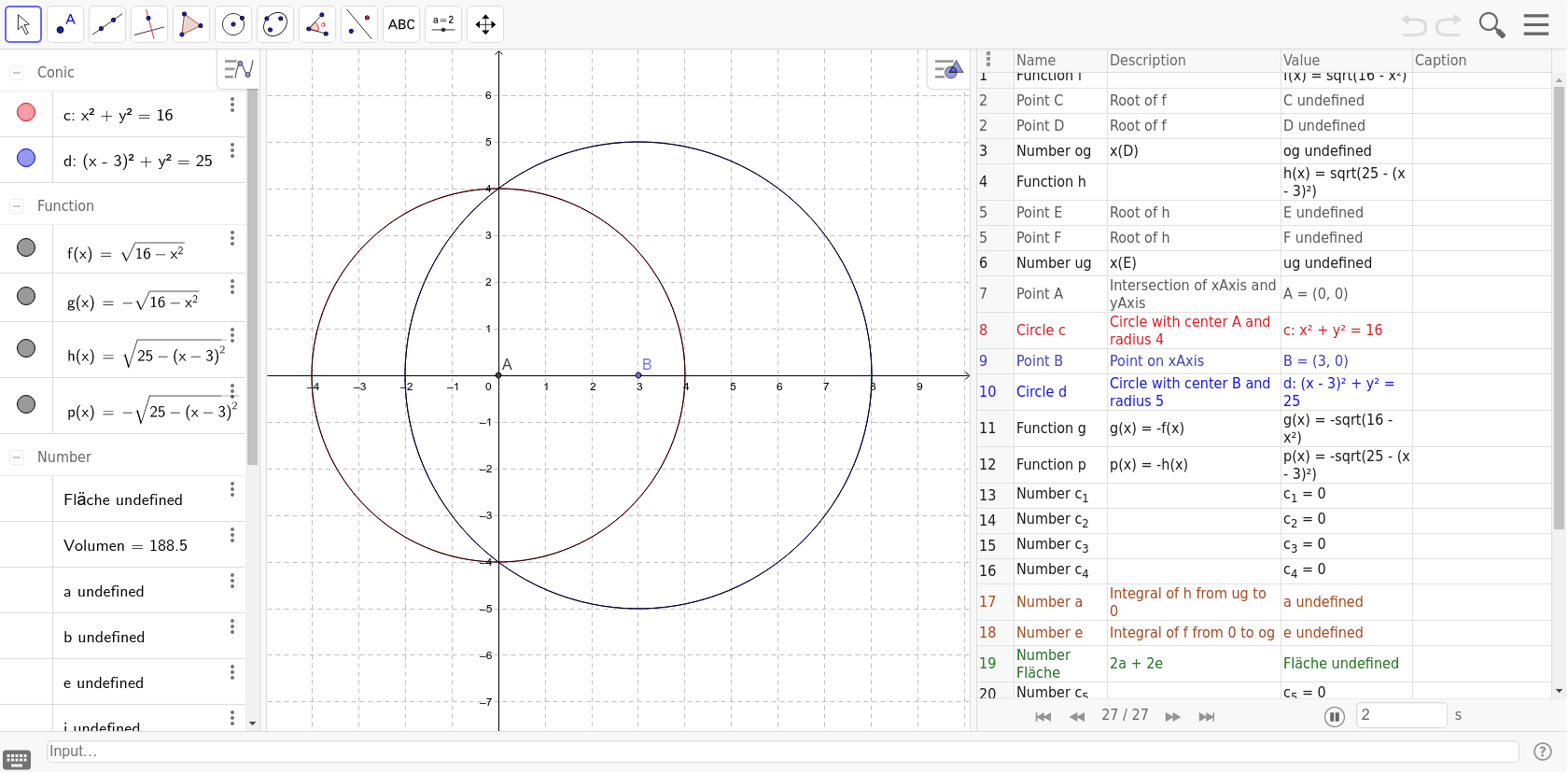Open options menu for Fläche undefined
This screenshot has height=773, width=1568.
point(232,489)
